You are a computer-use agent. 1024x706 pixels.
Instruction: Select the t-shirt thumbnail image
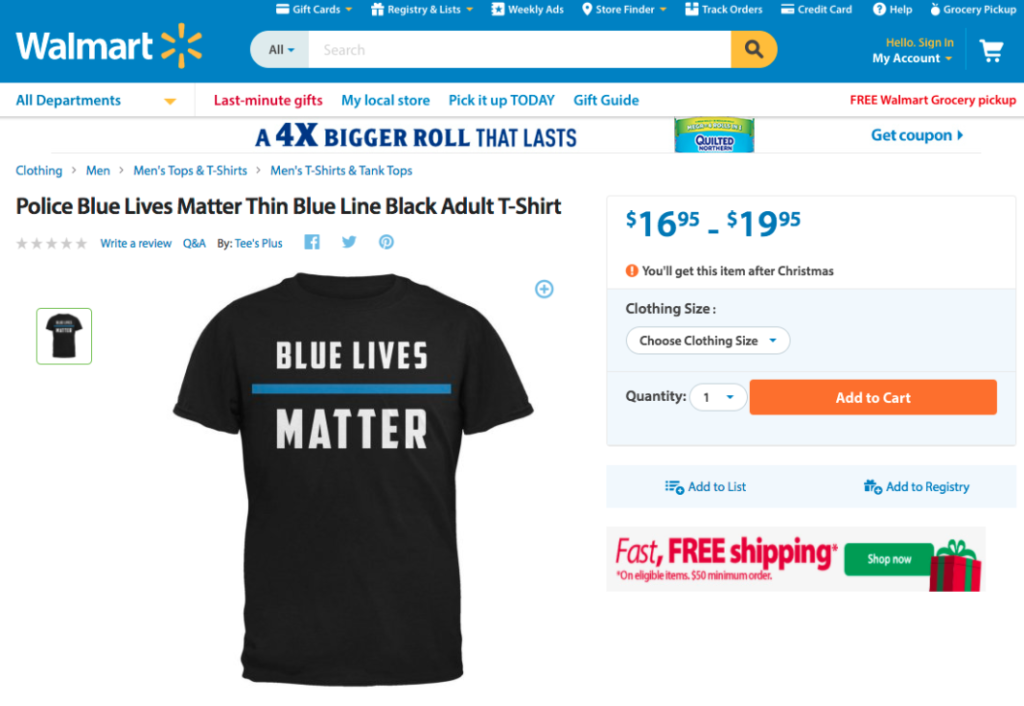coord(64,336)
